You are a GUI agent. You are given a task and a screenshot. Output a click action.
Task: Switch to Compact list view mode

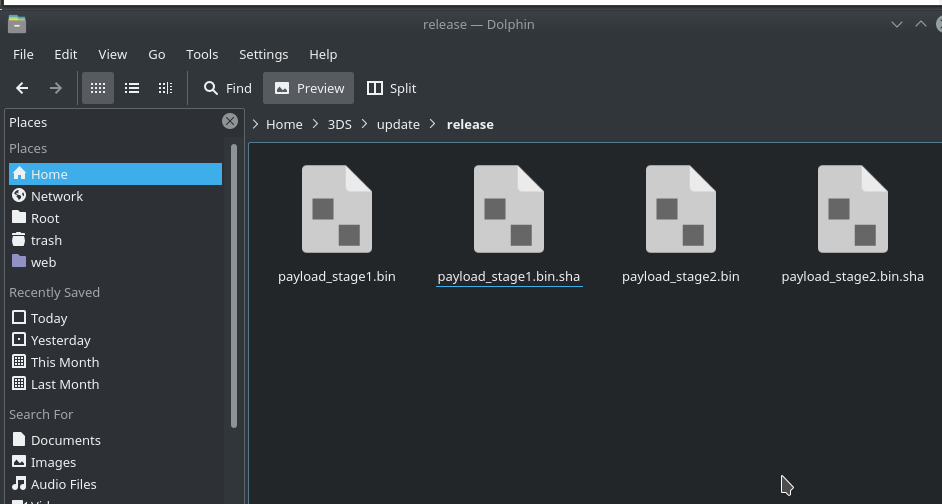point(132,88)
